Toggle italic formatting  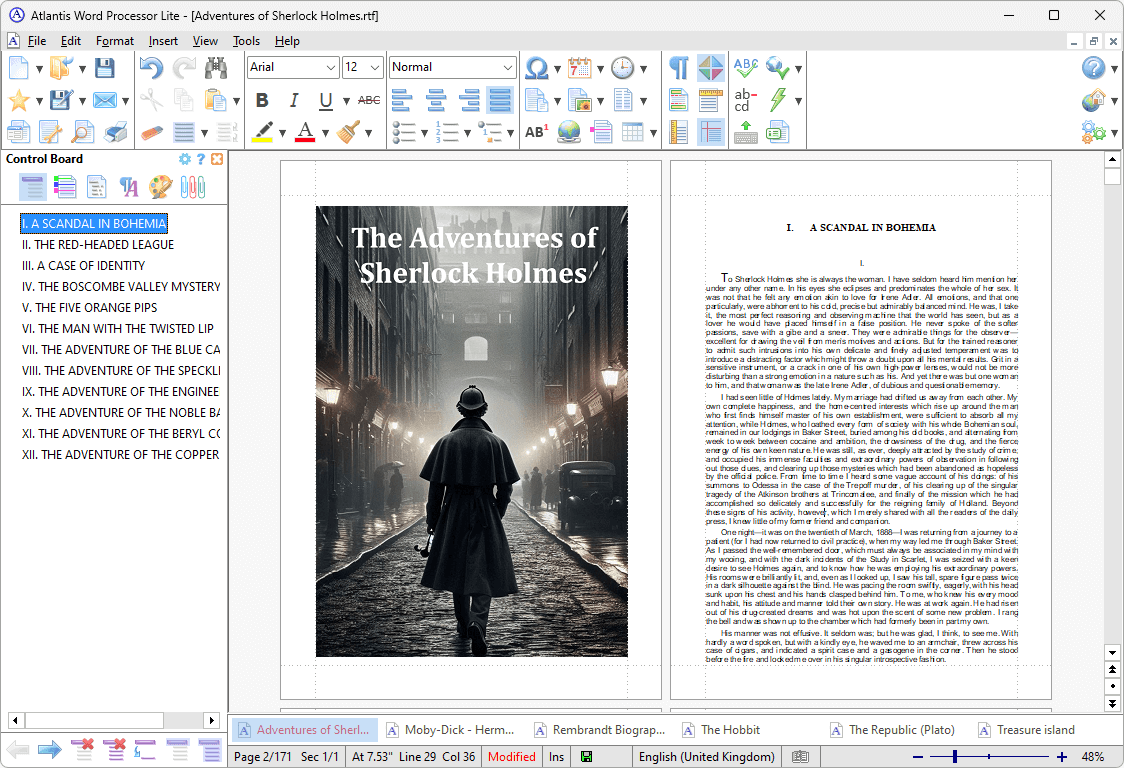click(291, 100)
